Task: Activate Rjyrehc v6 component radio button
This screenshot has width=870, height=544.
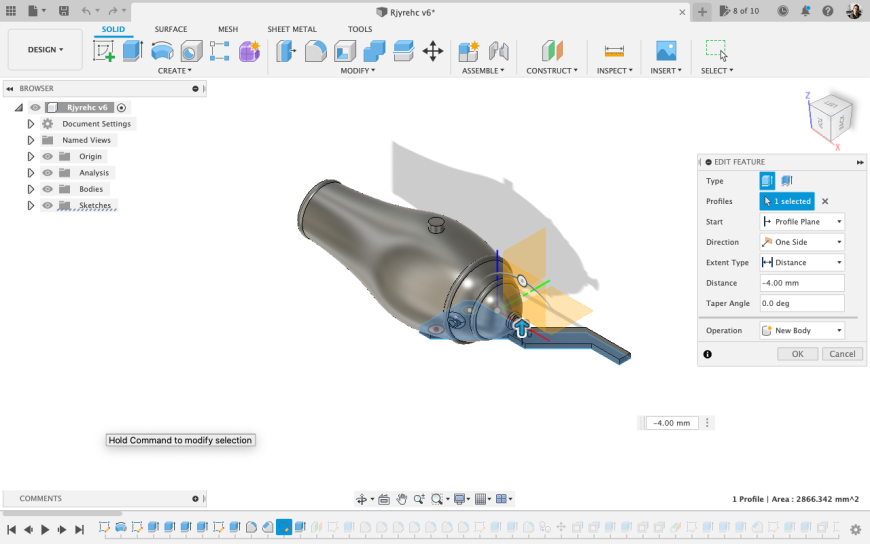Action: [122, 108]
